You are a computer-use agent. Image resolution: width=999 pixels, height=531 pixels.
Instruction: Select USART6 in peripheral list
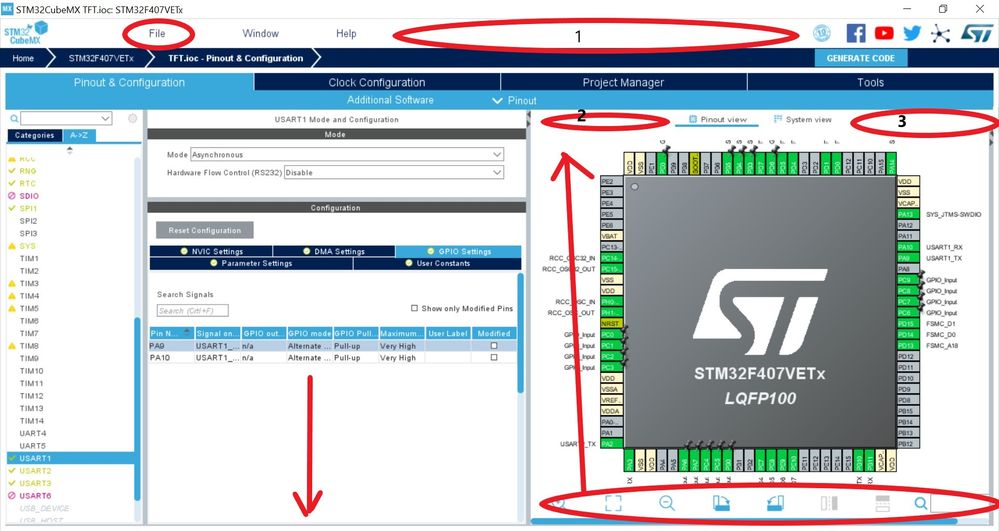click(35, 495)
